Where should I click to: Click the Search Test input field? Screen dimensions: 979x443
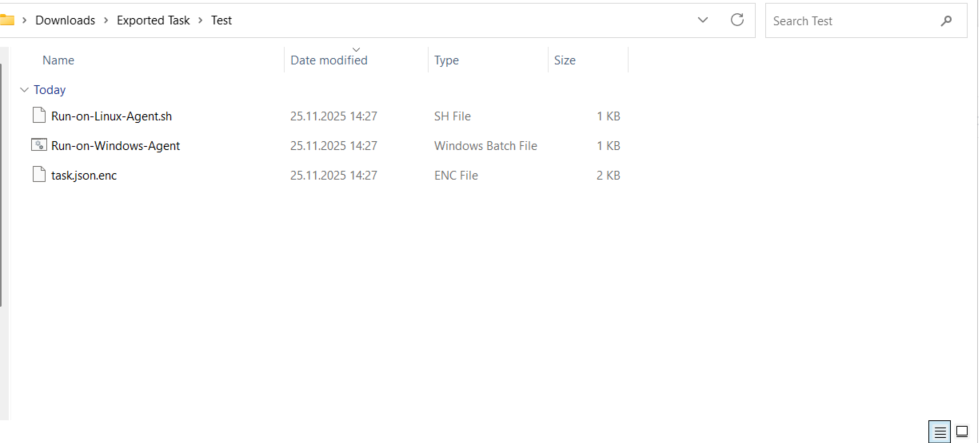[x=850, y=21]
